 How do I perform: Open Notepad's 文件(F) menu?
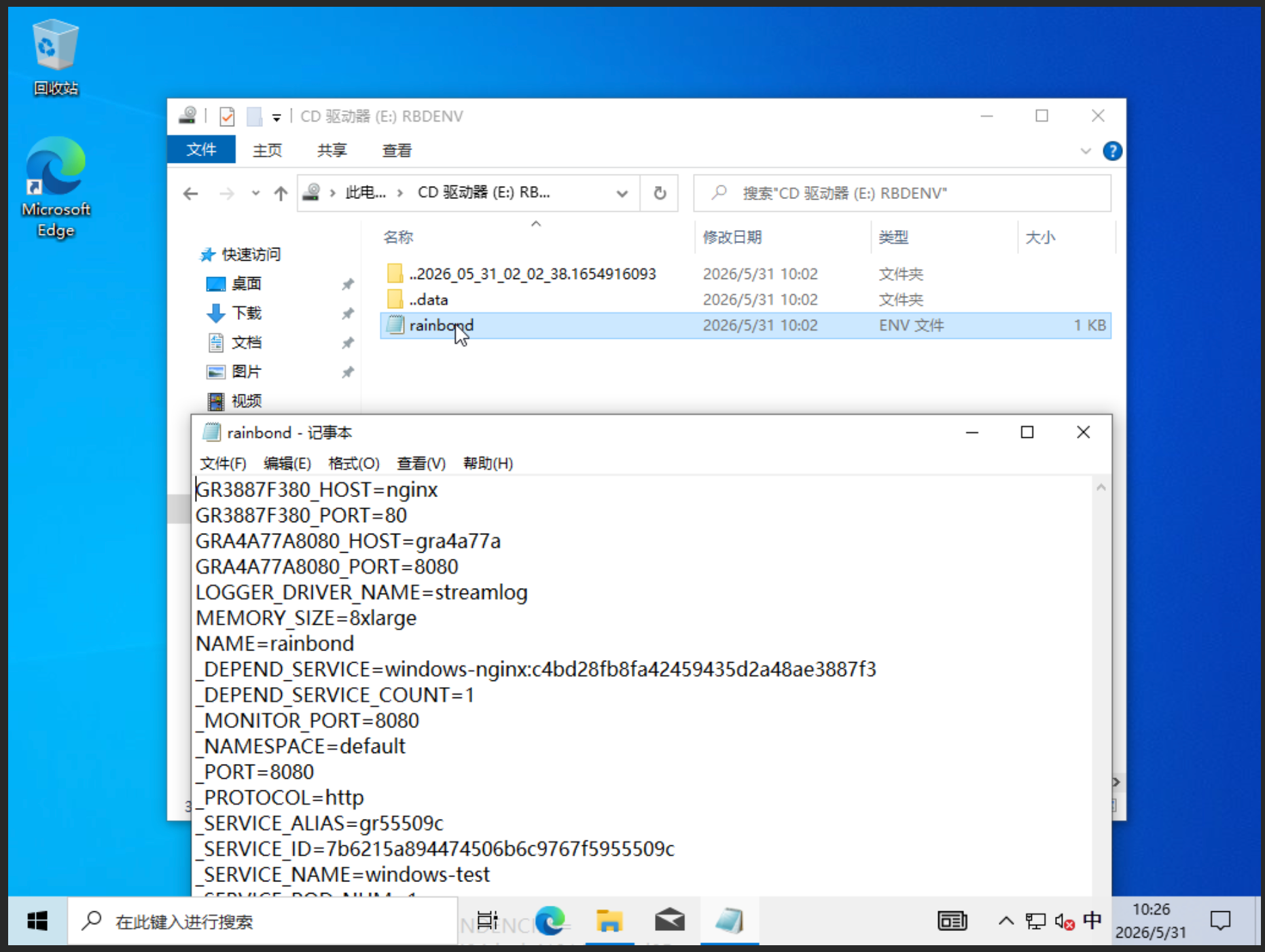[223, 463]
